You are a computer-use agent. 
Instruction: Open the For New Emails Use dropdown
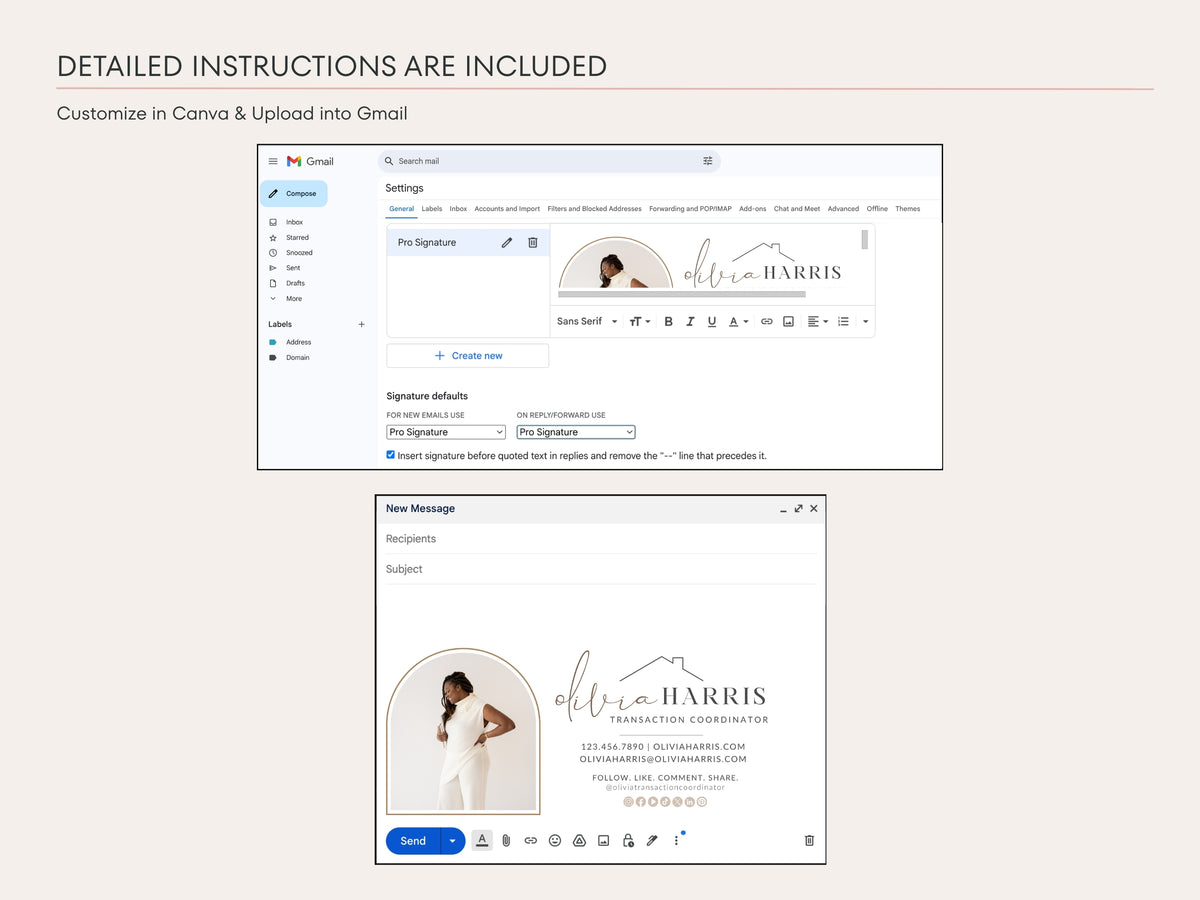(x=446, y=432)
